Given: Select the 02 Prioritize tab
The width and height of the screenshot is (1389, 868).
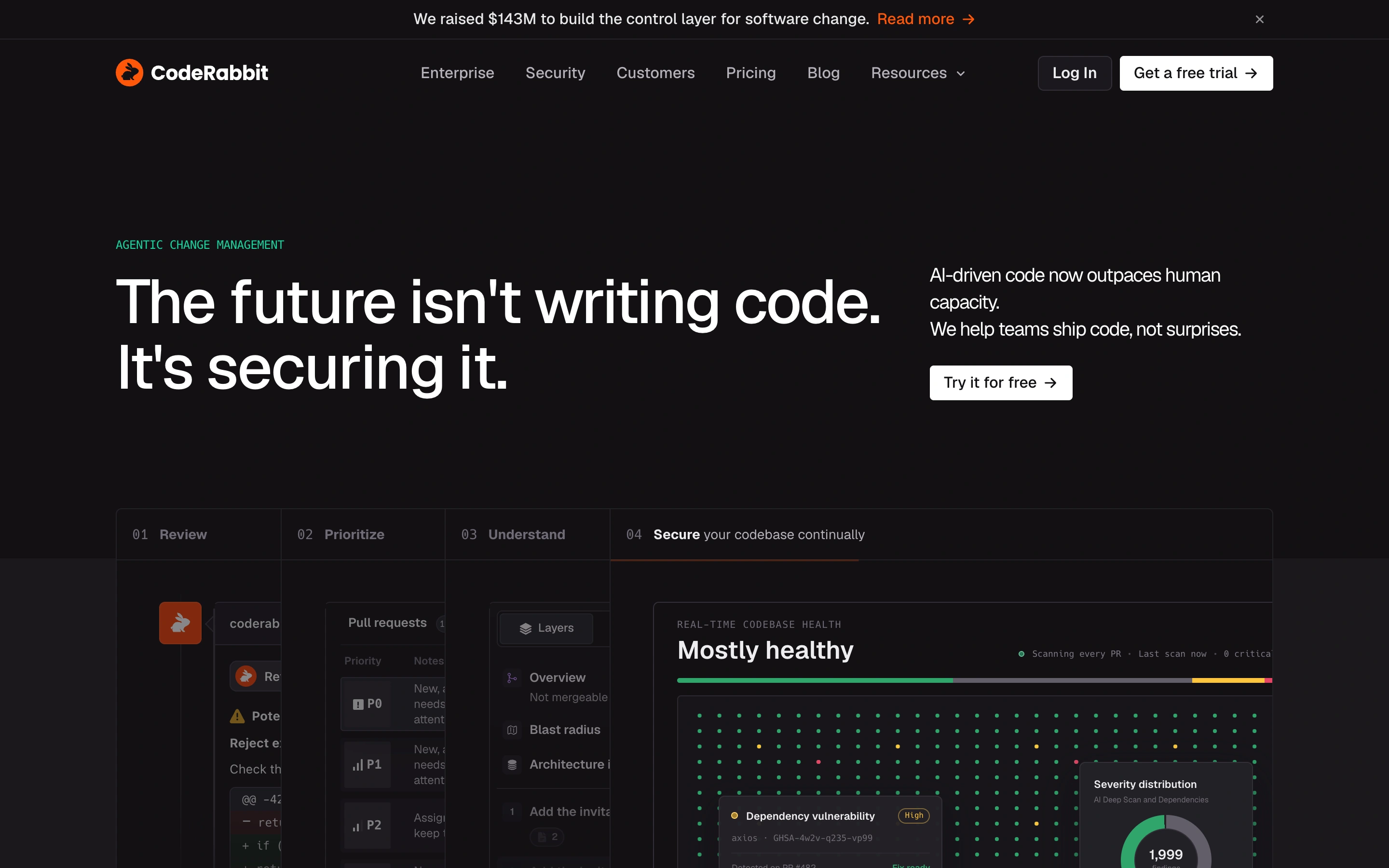Looking at the screenshot, I should [363, 534].
